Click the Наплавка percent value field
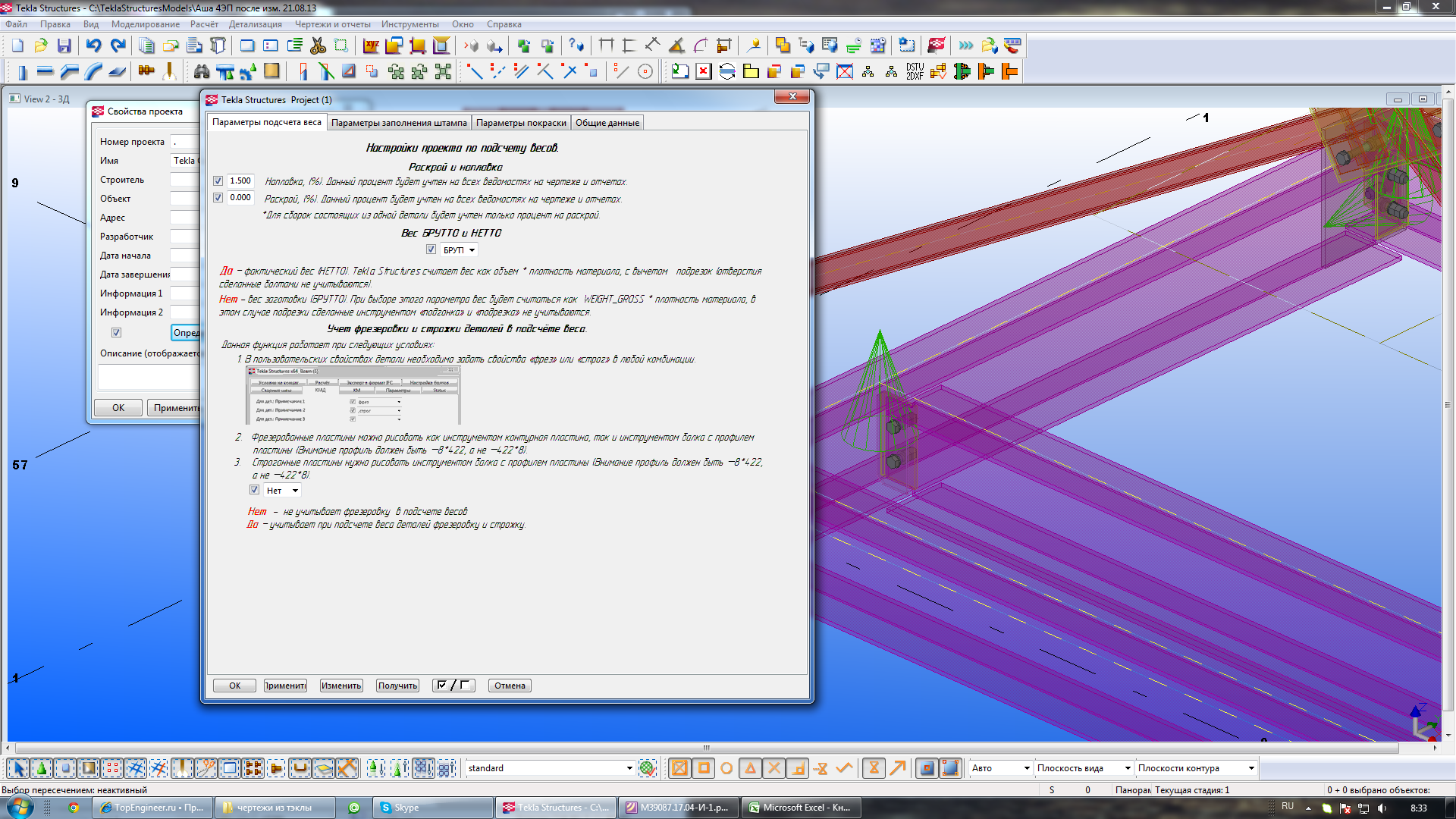The height and width of the screenshot is (819, 1456). click(x=240, y=181)
